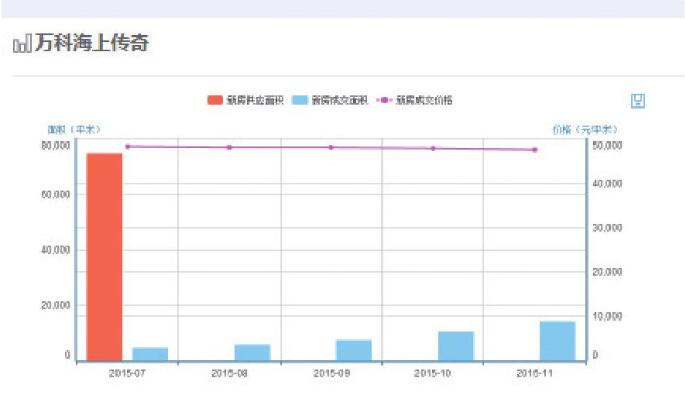The height and width of the screenshot is (399, 685).
Task: Click the x-axis label 2015-07
Action: pyautogui.click(x=127, y=374)
